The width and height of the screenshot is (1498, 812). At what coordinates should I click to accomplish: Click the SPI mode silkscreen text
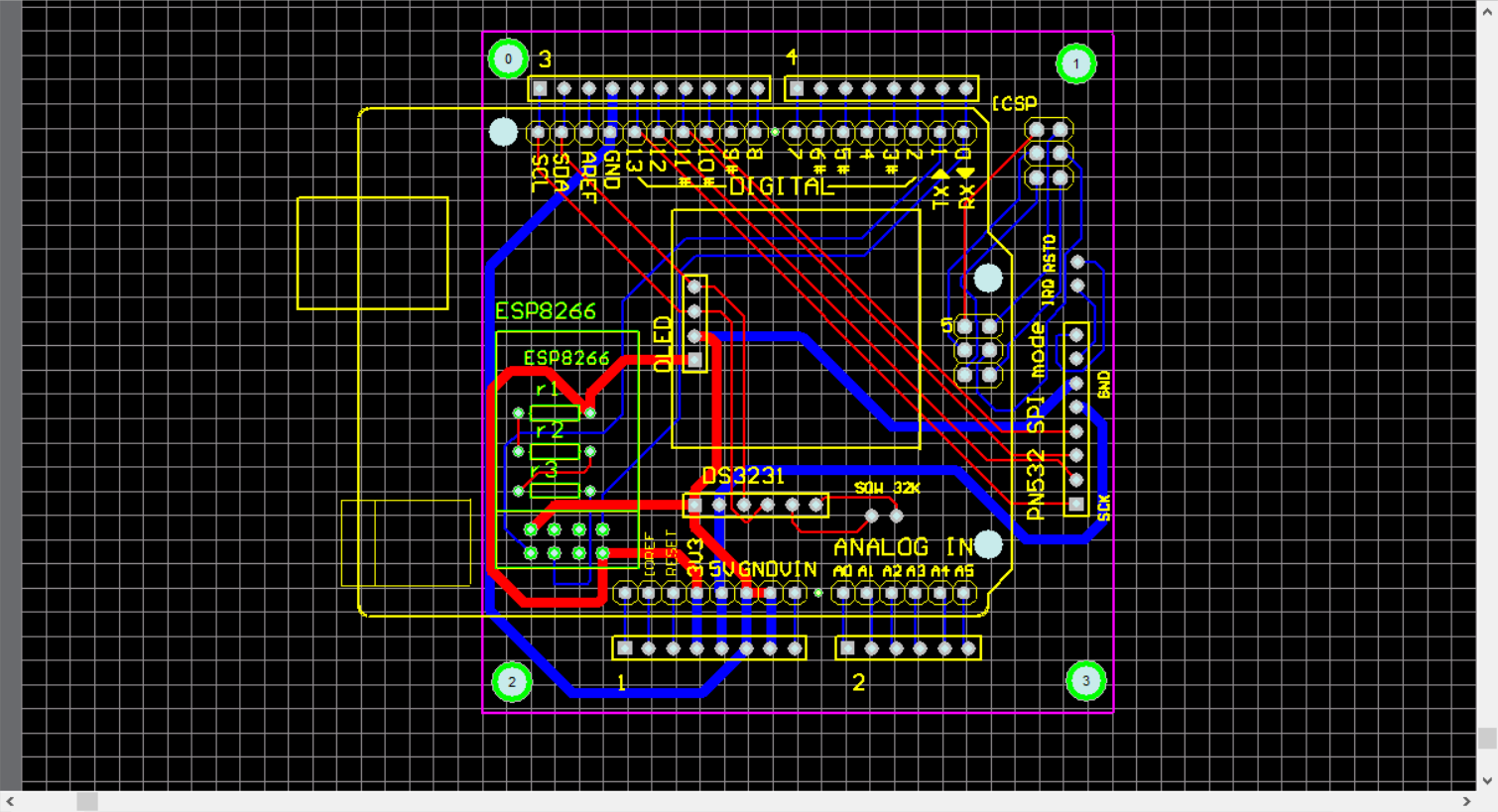click(x=1035, y=378)
